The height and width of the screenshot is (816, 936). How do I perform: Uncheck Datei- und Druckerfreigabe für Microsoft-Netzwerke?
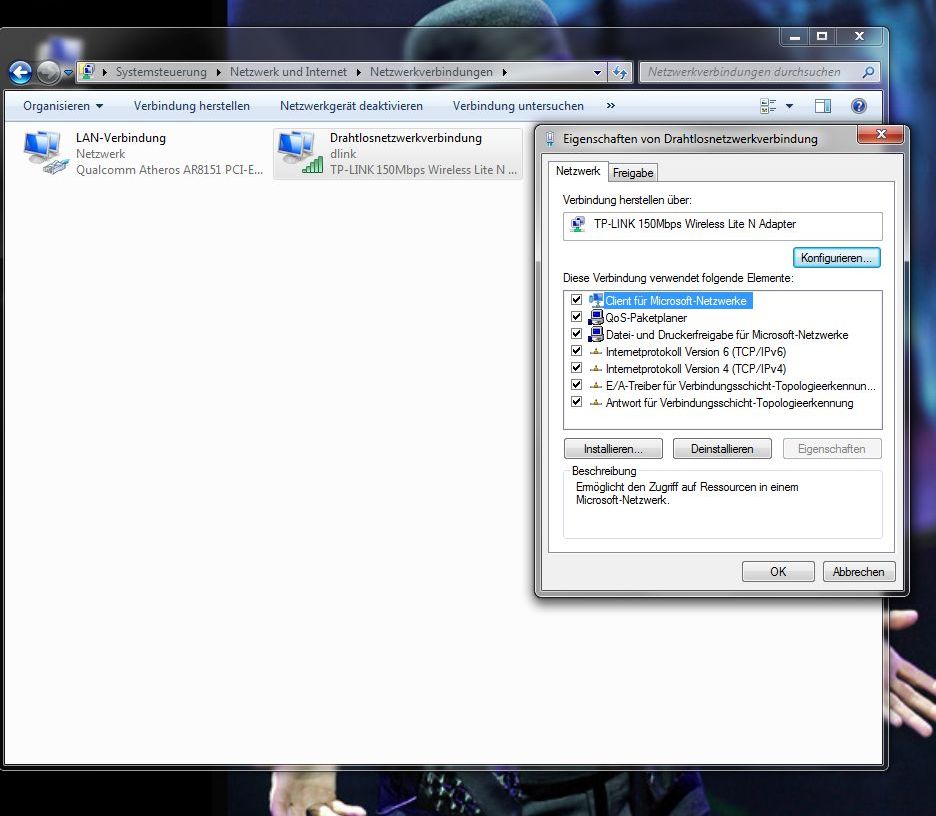(576, 334)
